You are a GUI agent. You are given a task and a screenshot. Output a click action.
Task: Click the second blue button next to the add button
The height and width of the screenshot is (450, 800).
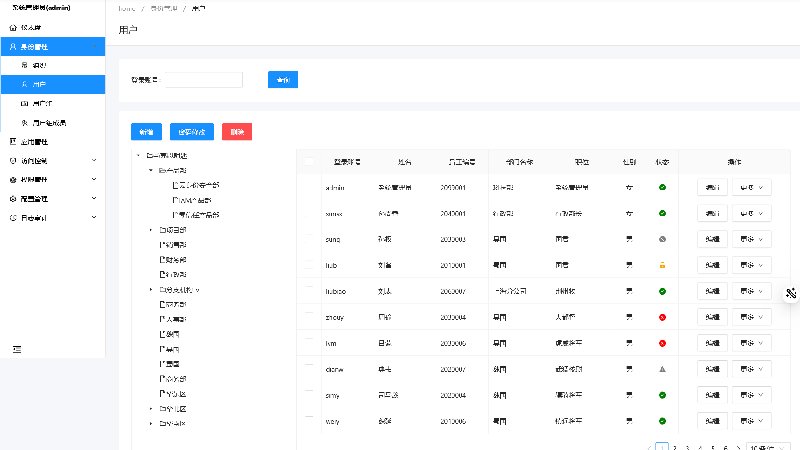click(x=192, y=132)
